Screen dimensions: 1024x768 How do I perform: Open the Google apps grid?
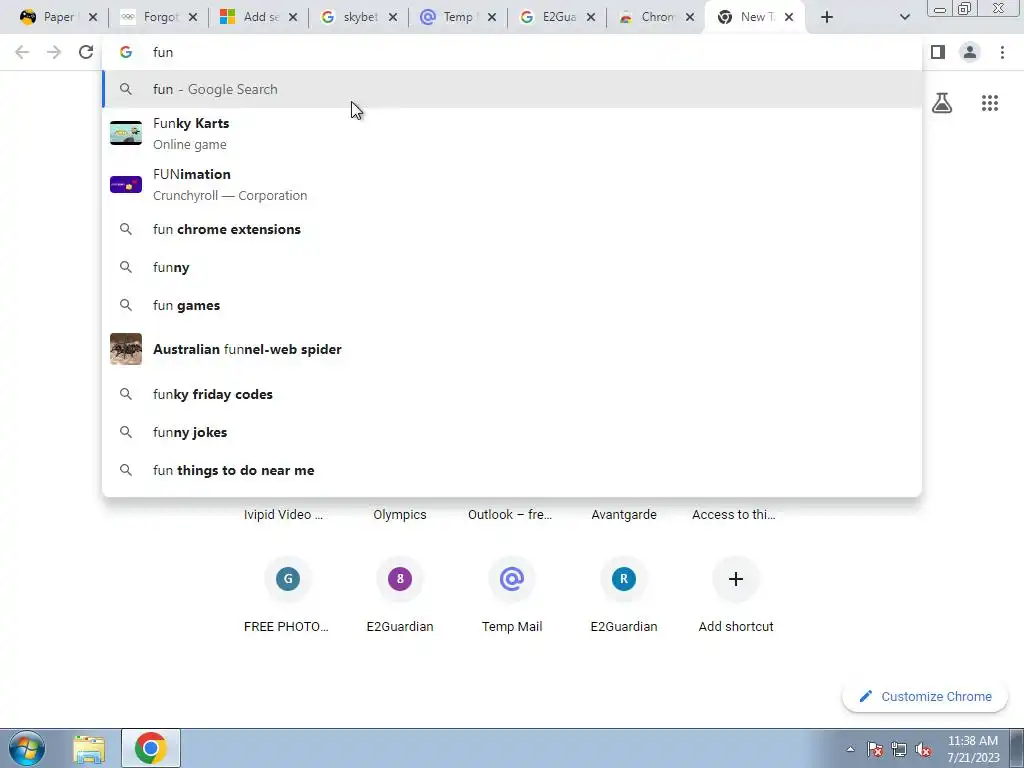coord(990,103)
